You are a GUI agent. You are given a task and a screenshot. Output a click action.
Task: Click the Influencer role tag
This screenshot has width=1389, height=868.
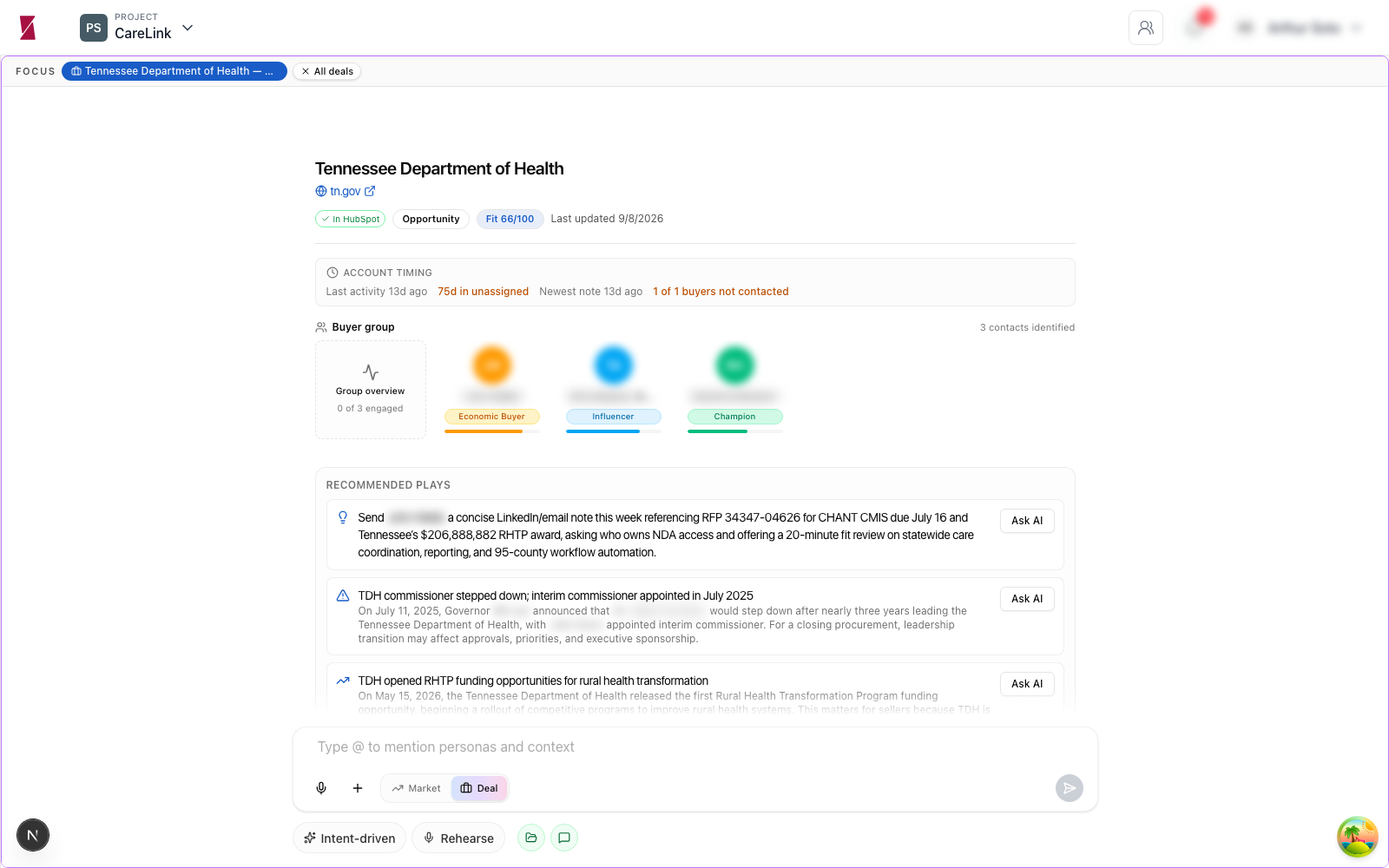[x=614, y=417]
